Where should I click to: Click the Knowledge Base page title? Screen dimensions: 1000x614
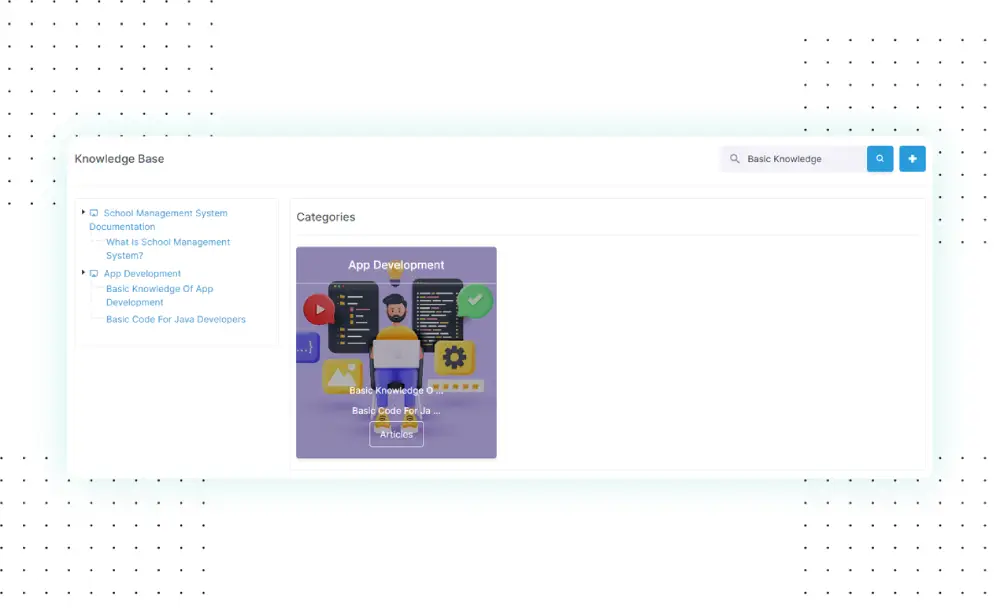click(119, 159)
